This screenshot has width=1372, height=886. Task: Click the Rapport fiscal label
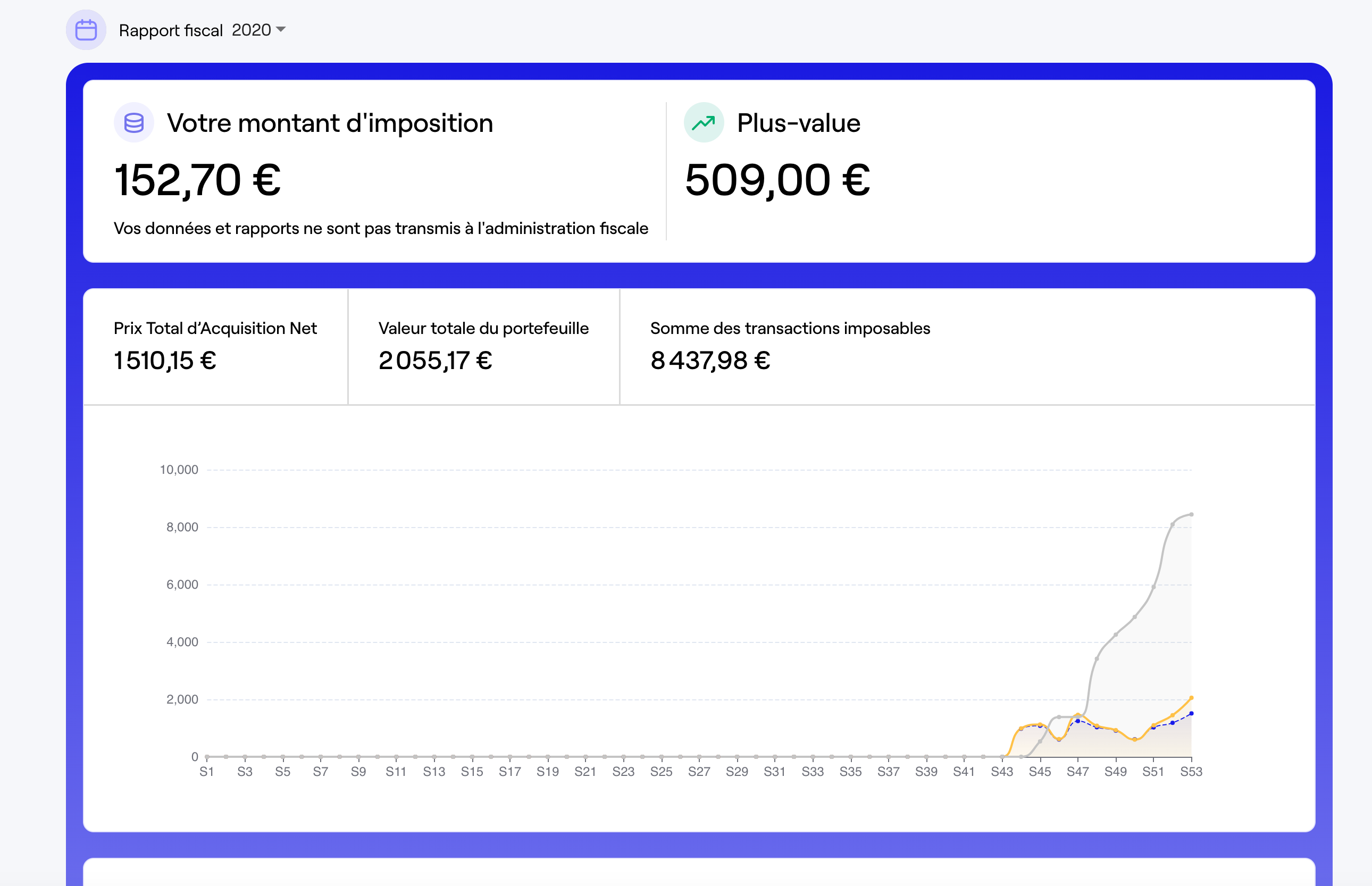tap(170, 30)
